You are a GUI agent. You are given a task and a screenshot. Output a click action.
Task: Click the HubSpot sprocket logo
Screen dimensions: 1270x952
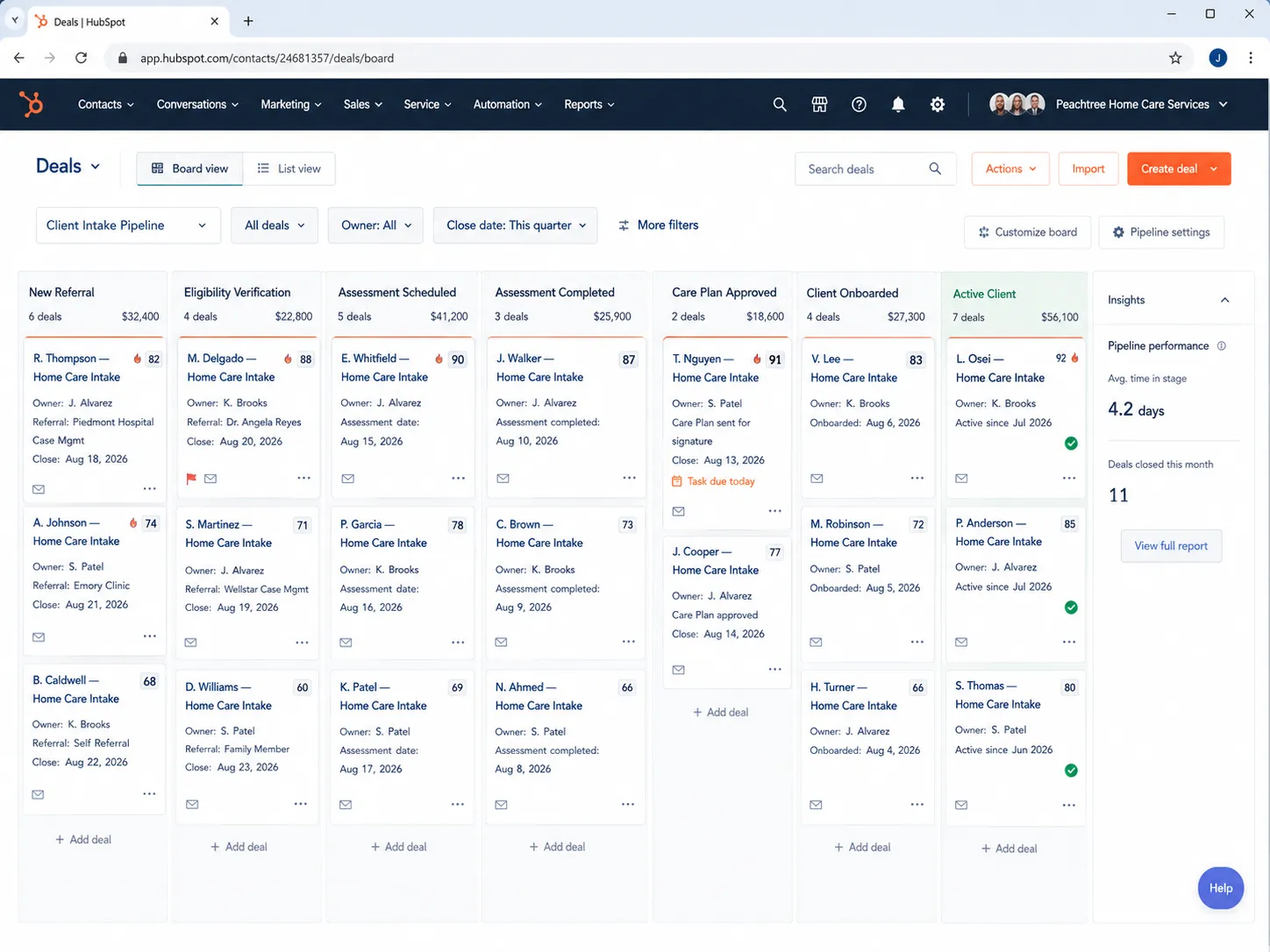(32, 104)
